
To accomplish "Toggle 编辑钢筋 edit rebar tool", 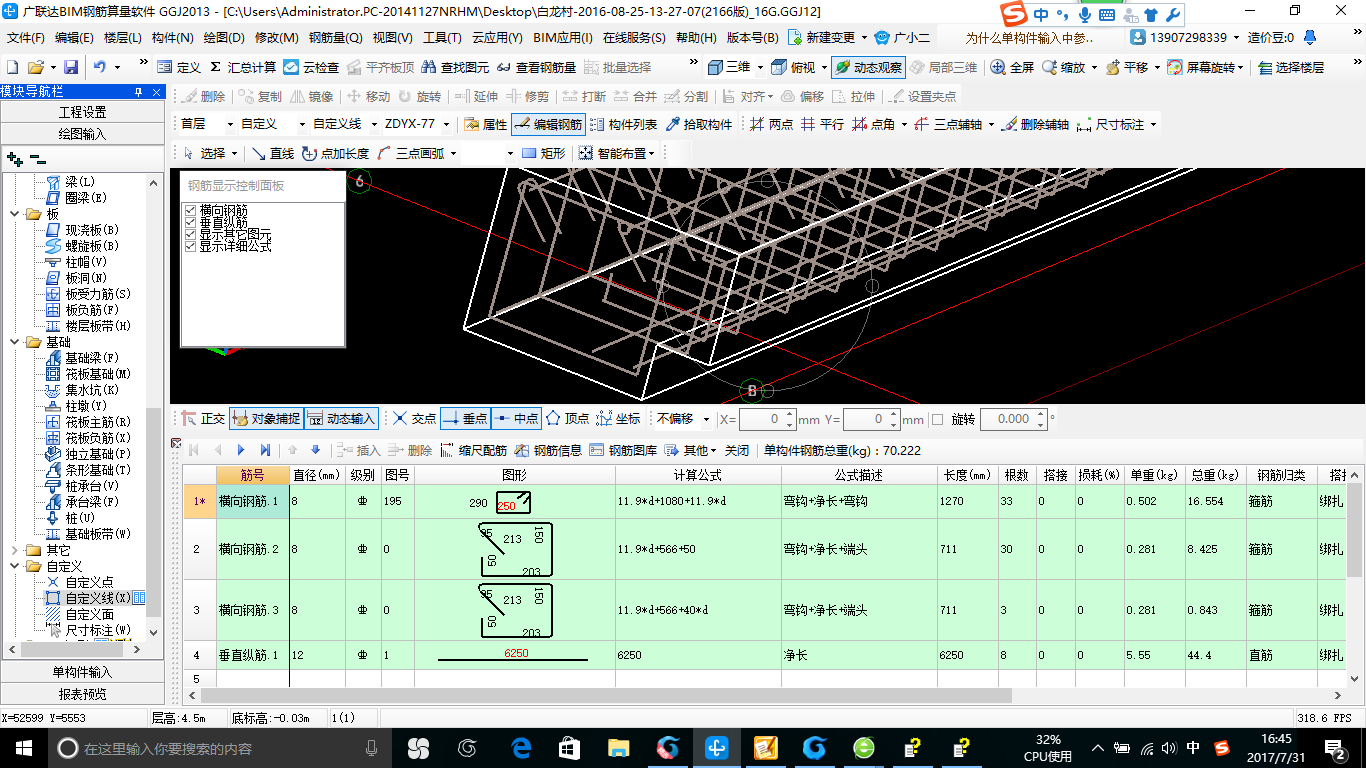I will (547, 124).
